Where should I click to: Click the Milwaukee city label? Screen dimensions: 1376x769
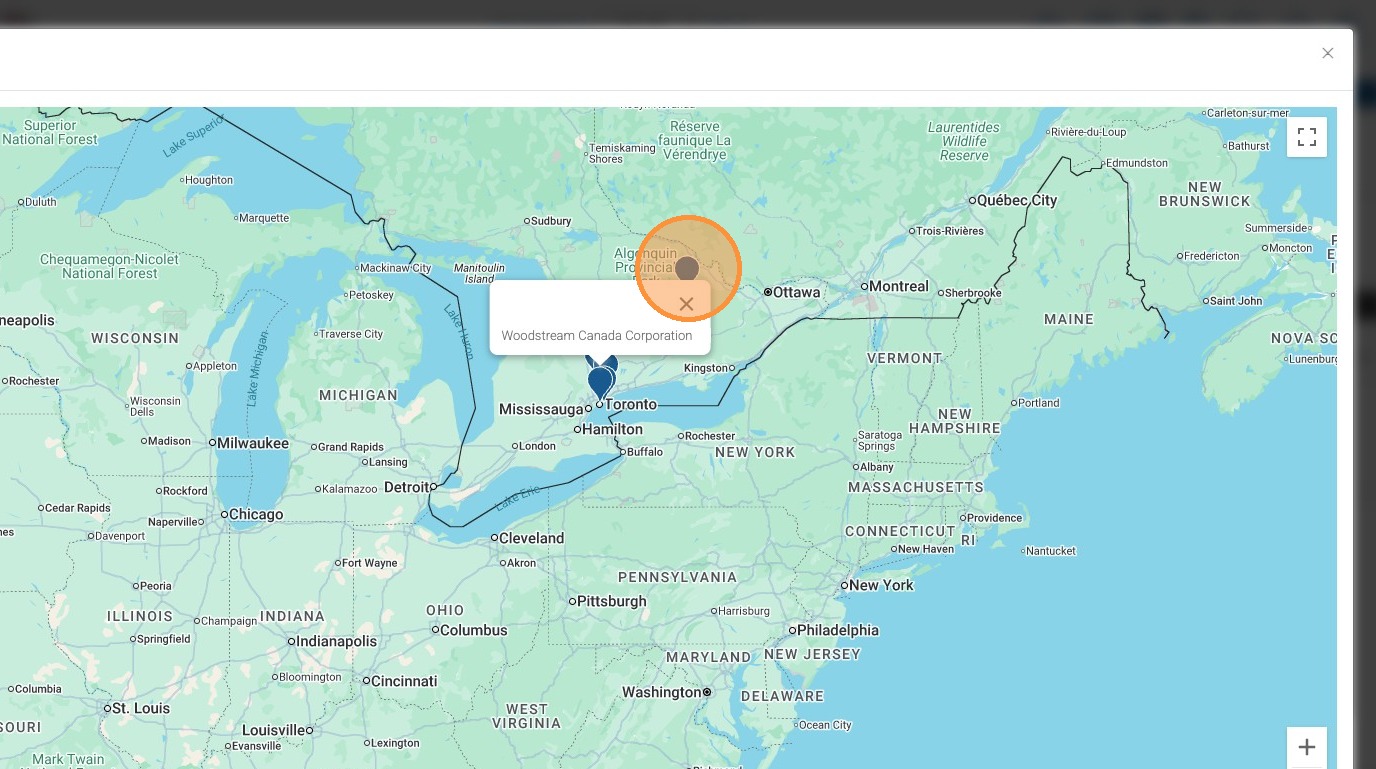[253, 443]
